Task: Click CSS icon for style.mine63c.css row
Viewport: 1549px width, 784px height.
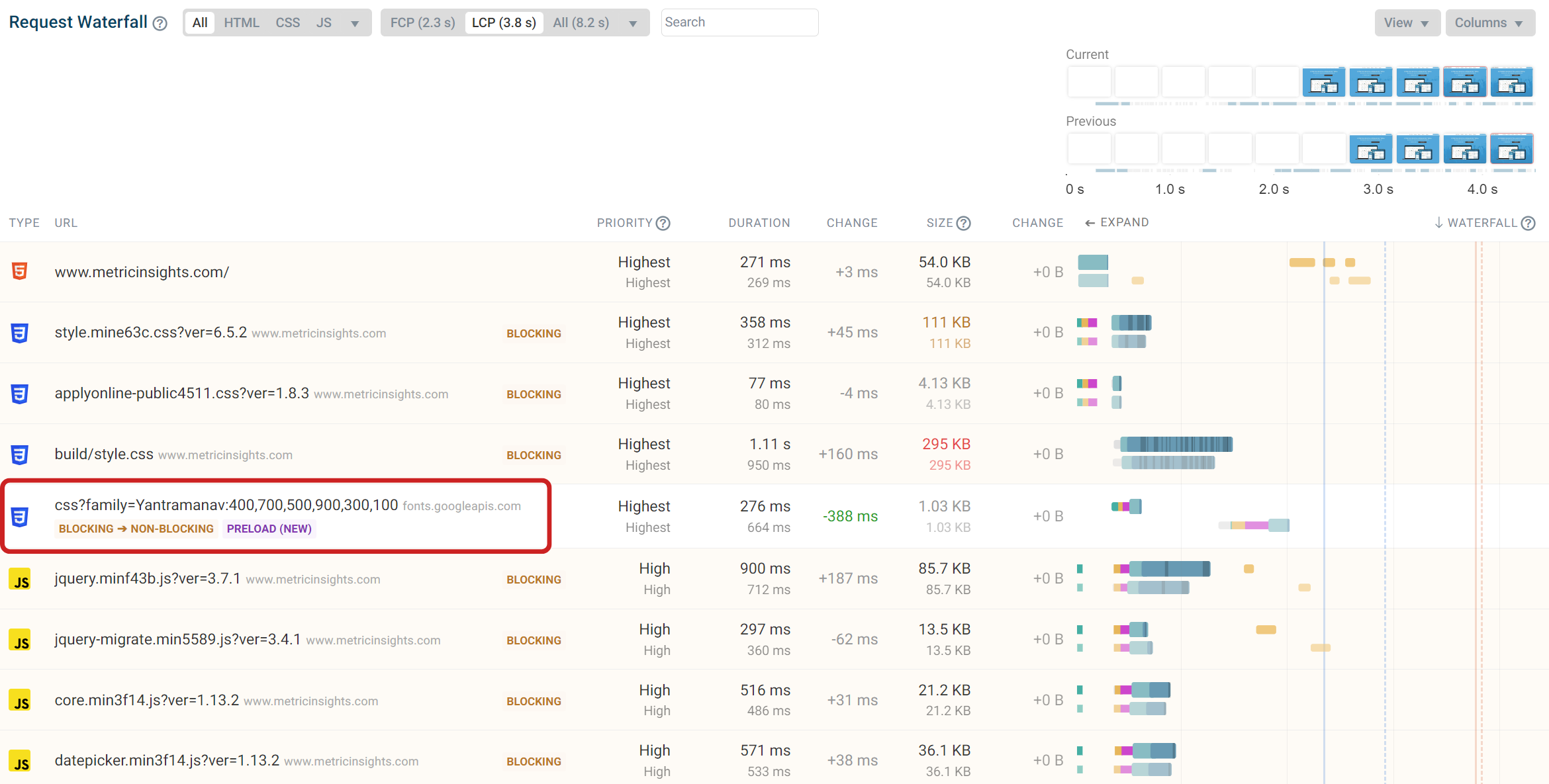Action: (x=20, y=333)
